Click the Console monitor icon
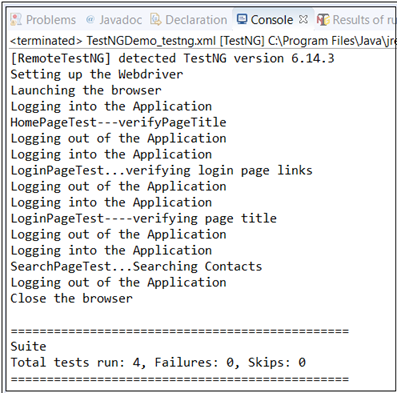The height and width of the screenshot is (393, 401). (x=242, y=19)
